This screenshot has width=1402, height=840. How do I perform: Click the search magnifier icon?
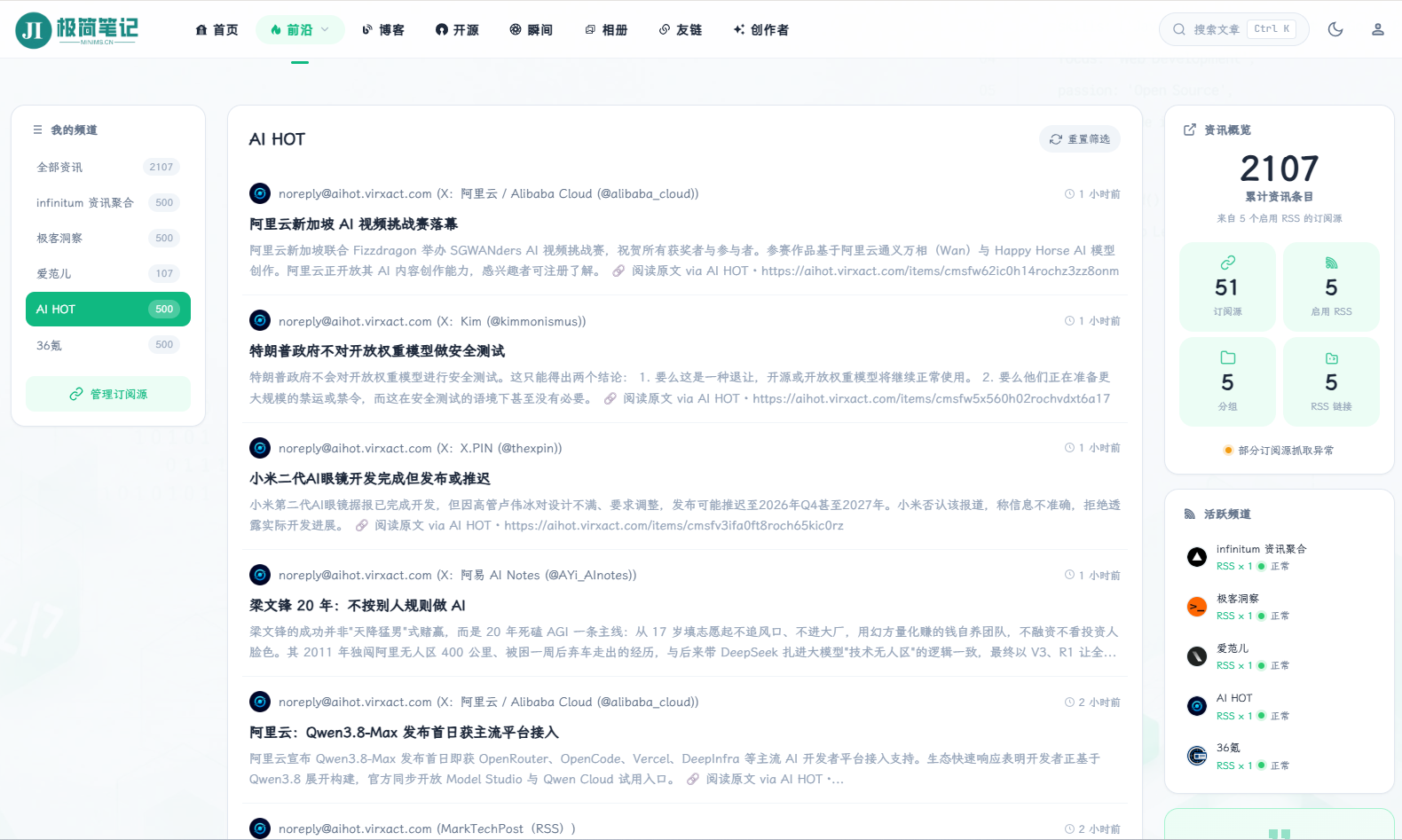[1179, 29]
